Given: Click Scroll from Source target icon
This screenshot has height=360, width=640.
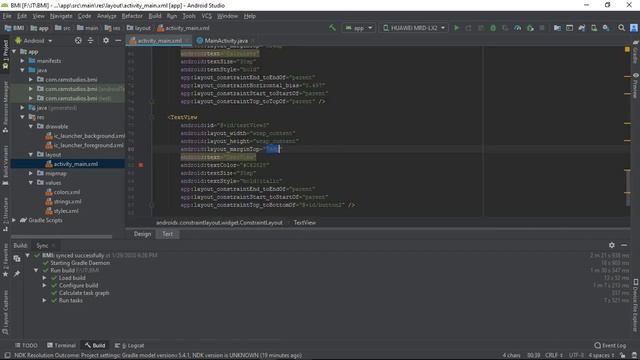Looking at the screenshot, I should [78, 40].
